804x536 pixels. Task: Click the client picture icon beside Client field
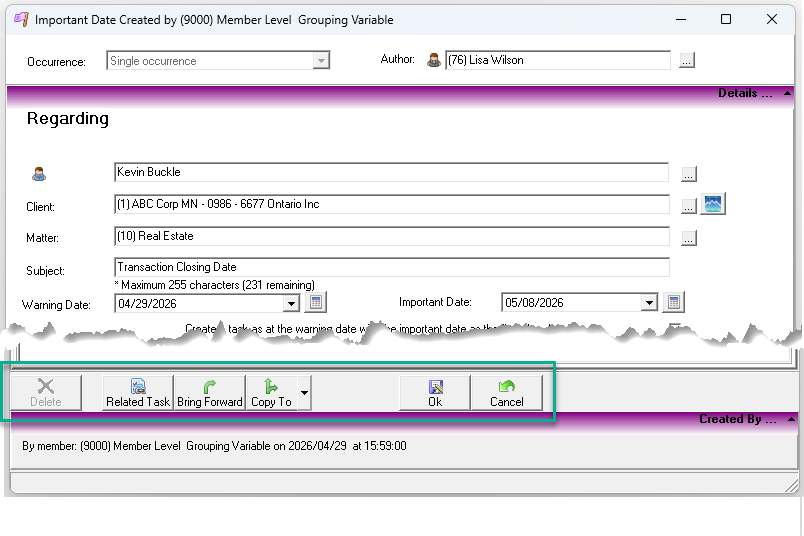(713, 204)
